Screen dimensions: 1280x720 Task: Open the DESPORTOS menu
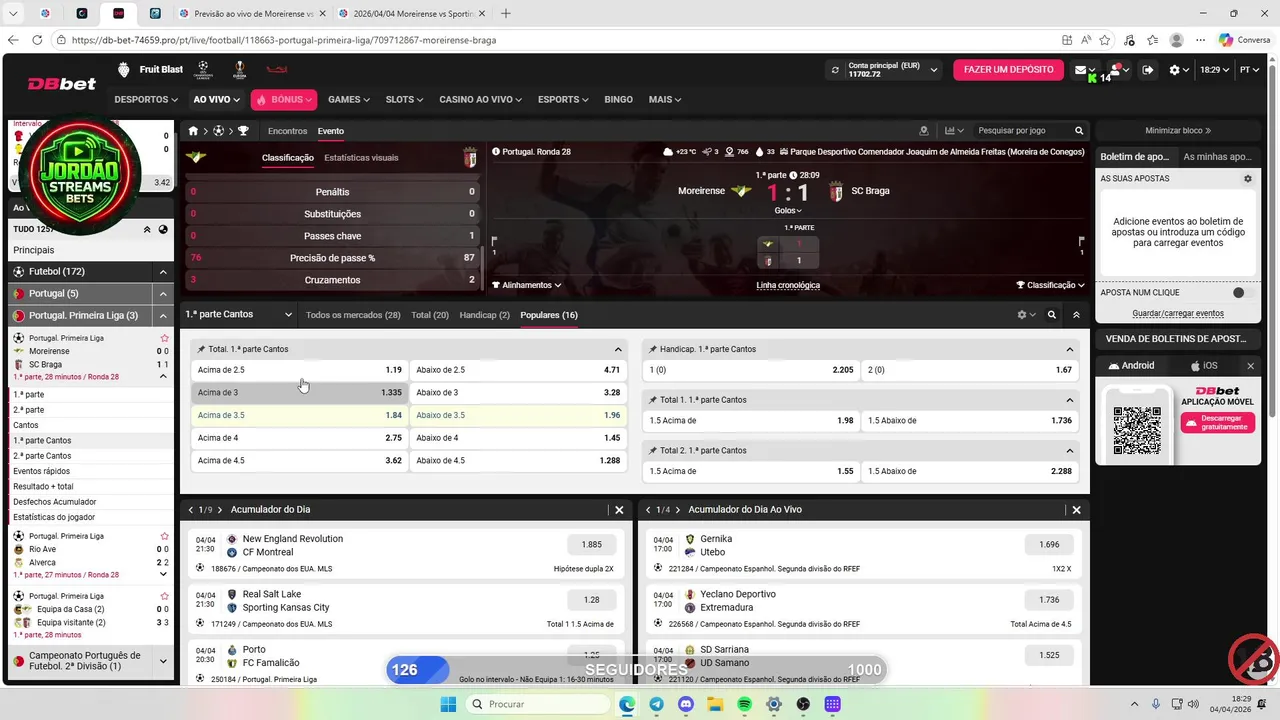[146, 100]
